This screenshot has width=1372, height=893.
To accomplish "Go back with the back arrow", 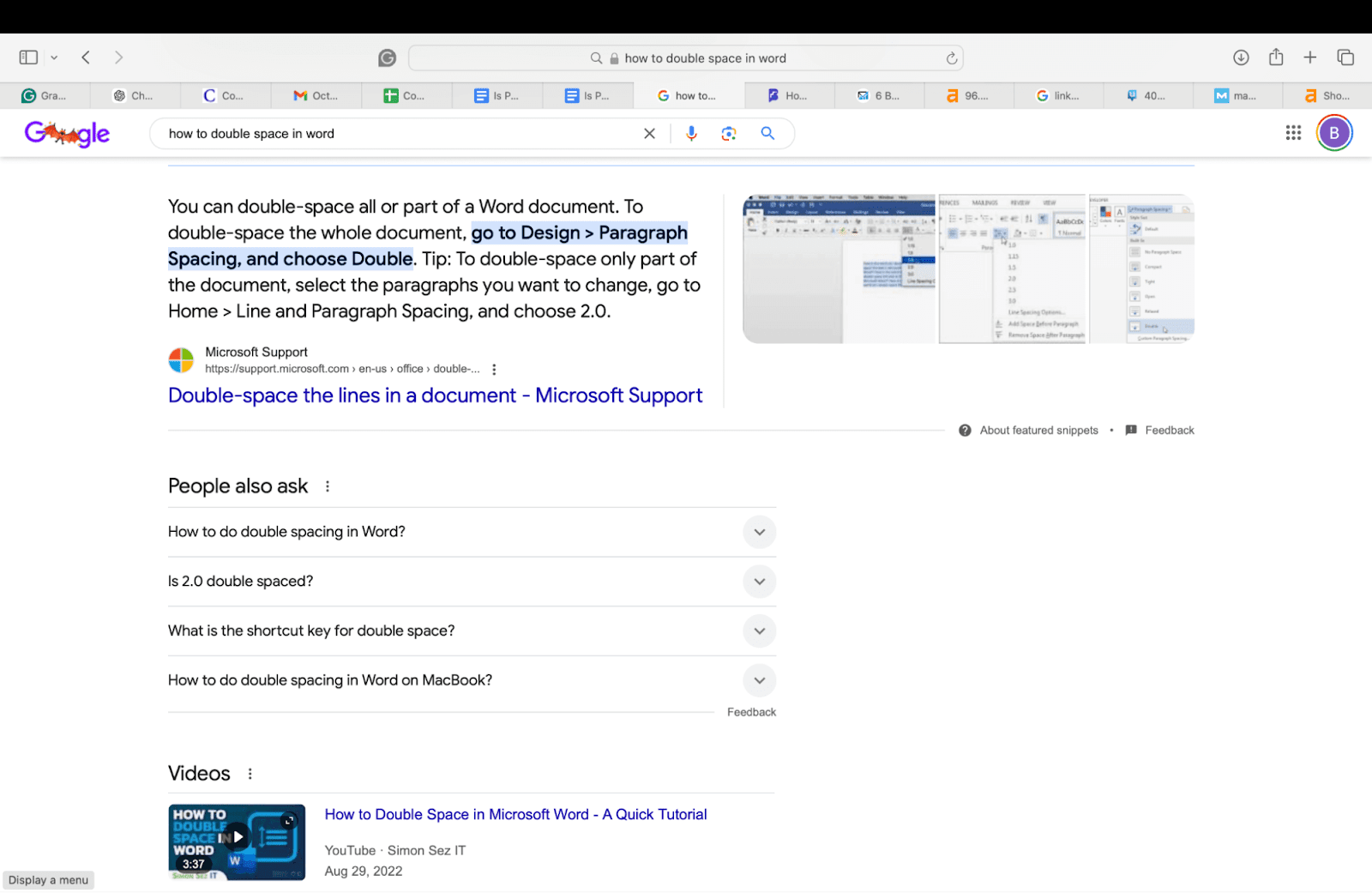I will click(x=86, y=57).
